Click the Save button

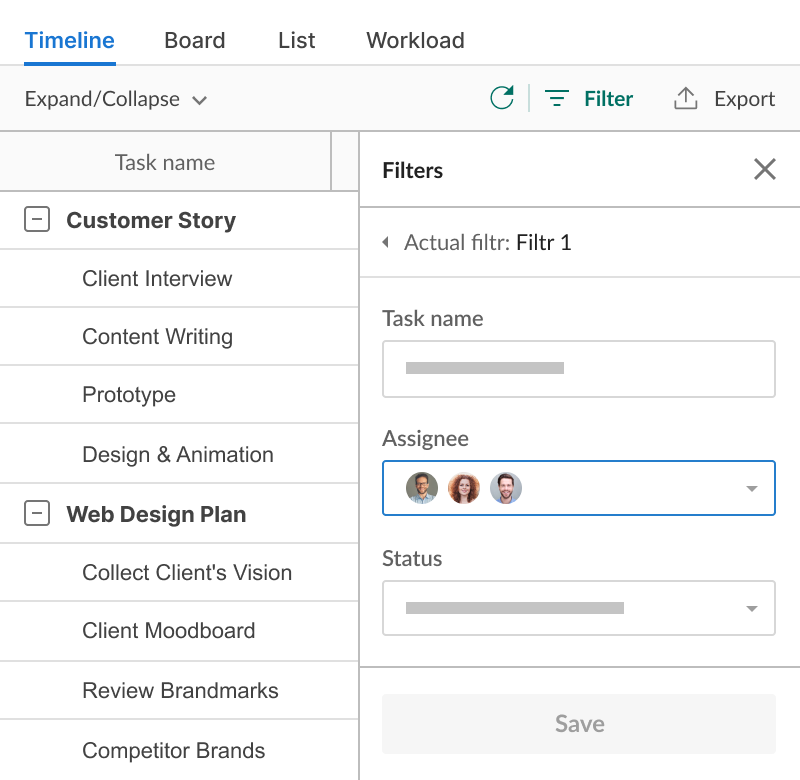click(579, 723)
